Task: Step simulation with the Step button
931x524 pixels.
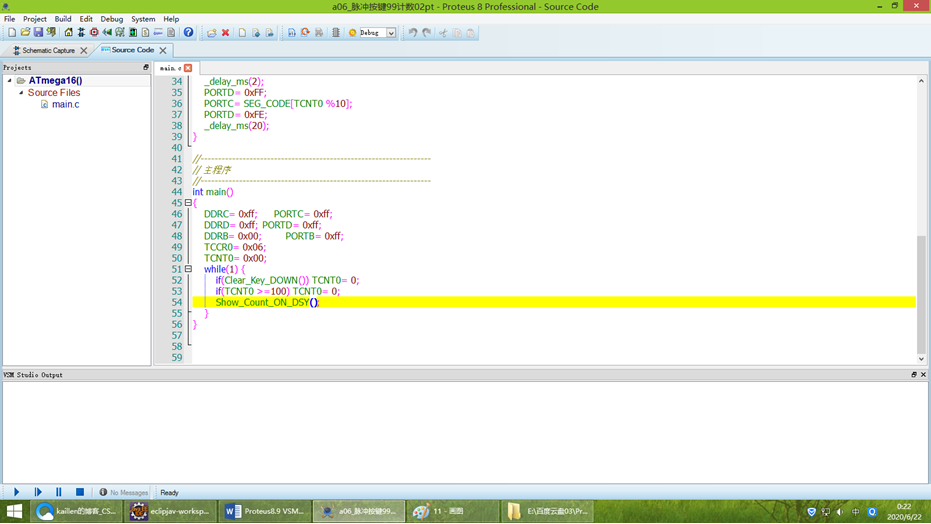Action: 38,492
